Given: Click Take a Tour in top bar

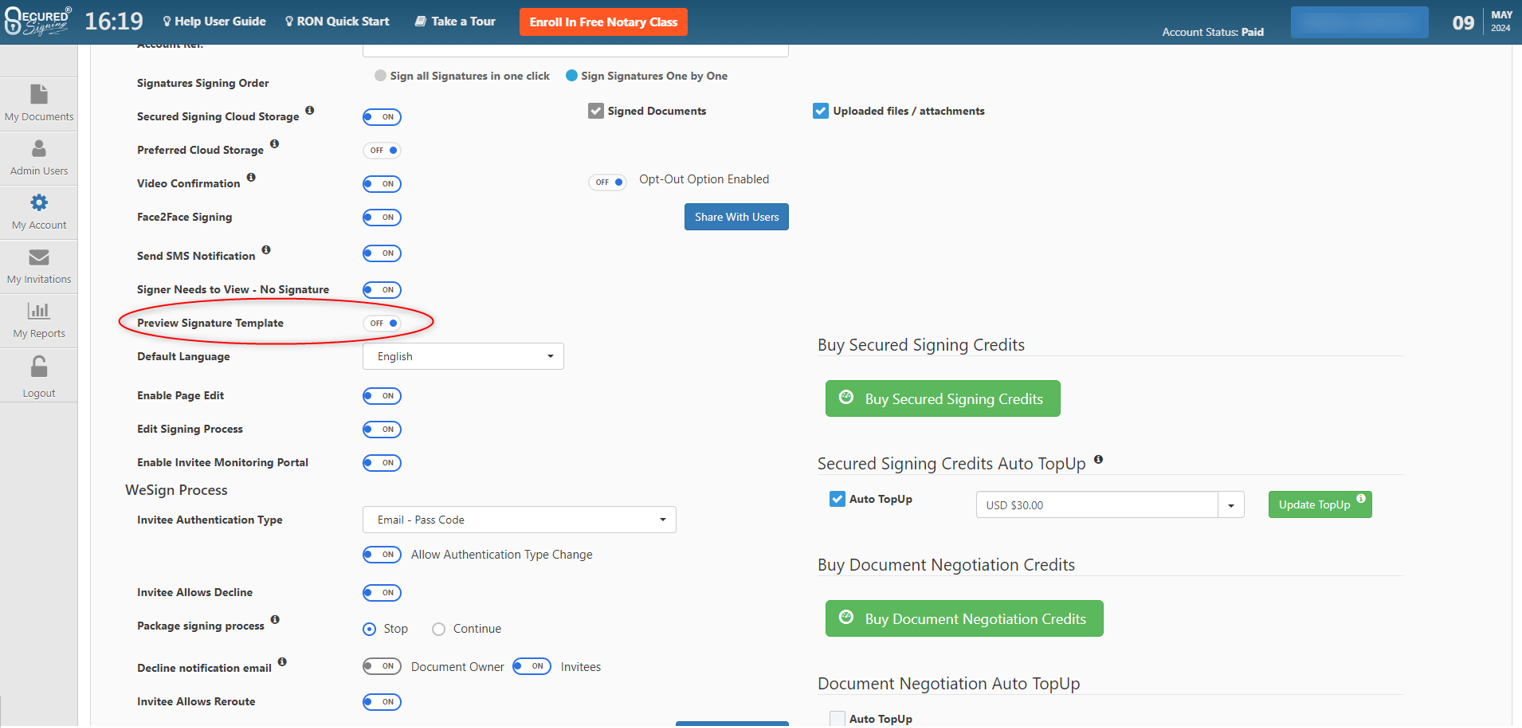Looking at the screenshot, I should [455, 21].
